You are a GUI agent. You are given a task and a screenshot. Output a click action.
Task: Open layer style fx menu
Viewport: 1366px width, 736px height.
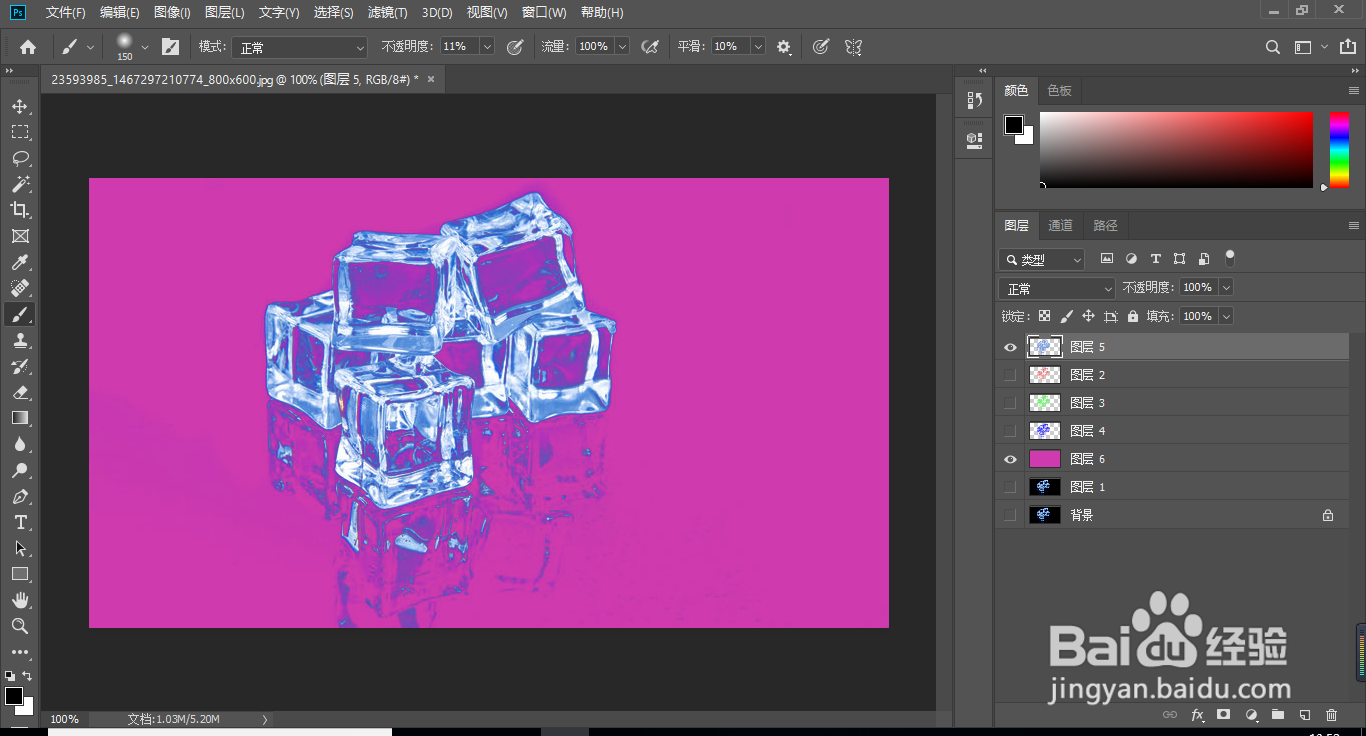click(x=1197, y=715)
